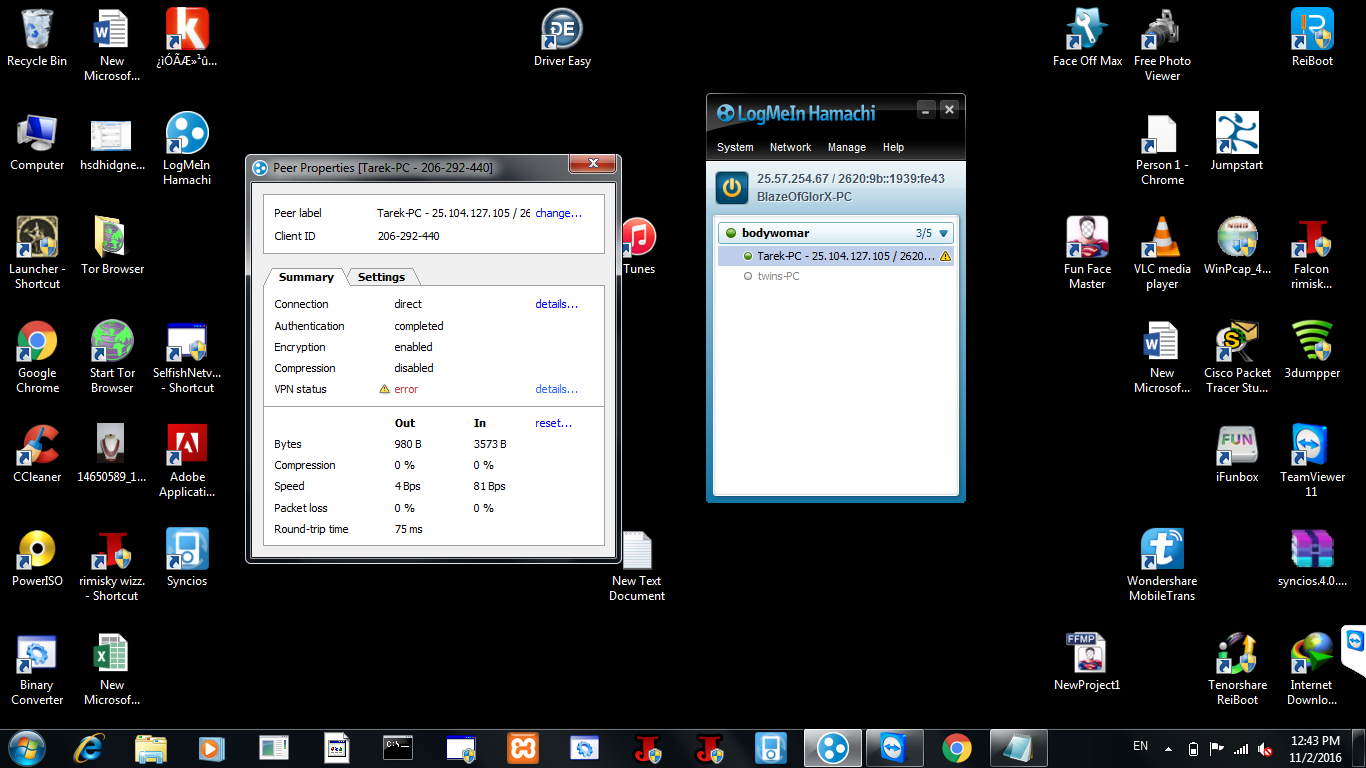1366x768 pixels.
Task: Open Wondershare MobileTrans desktop icon
Action: [x=1162, y=565]
